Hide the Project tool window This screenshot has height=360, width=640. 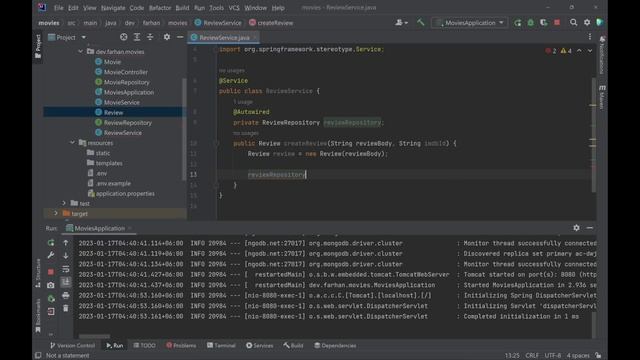click(x=180, y=37)
